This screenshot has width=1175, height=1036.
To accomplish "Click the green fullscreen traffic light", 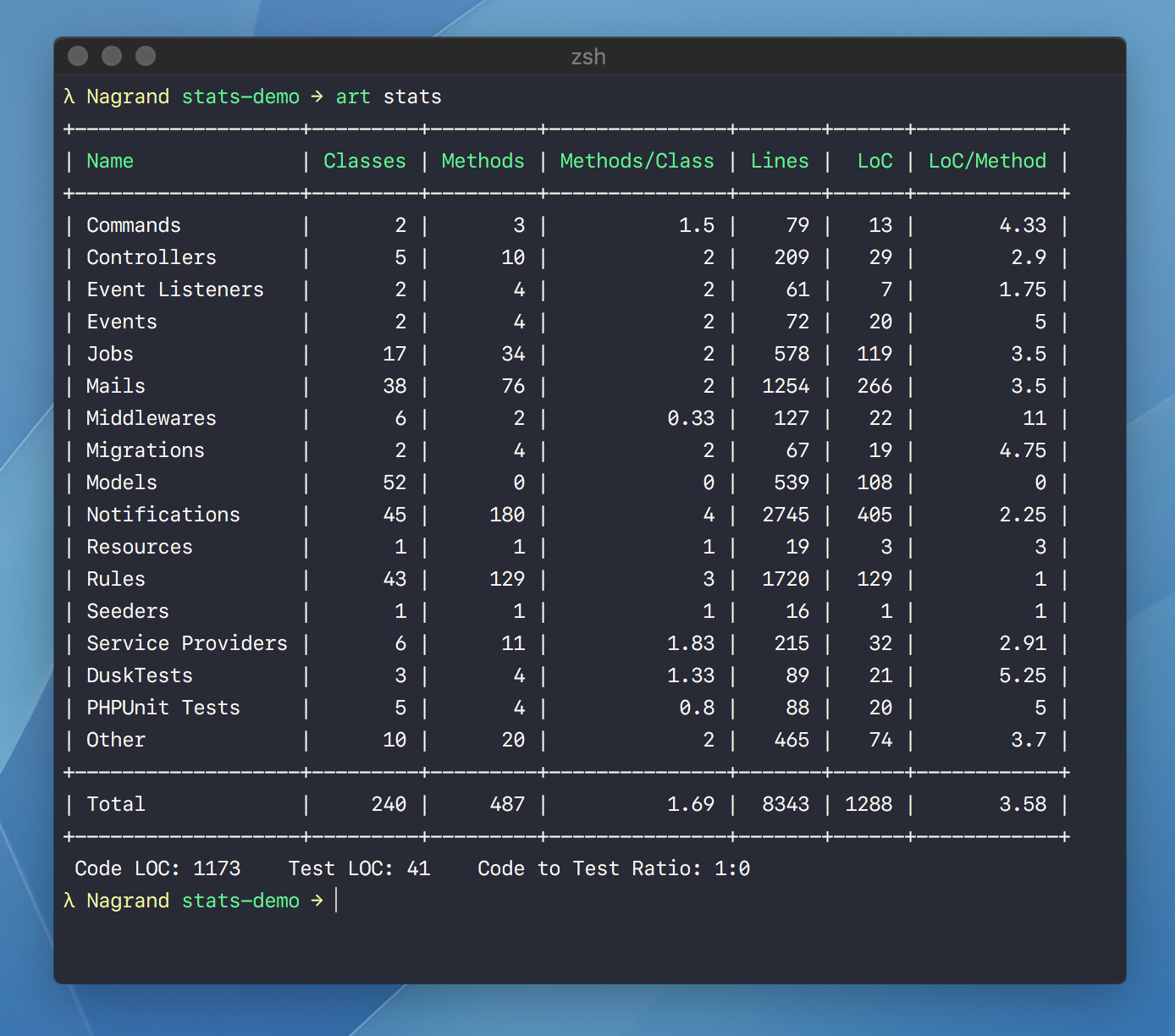I will click(145, 56).
